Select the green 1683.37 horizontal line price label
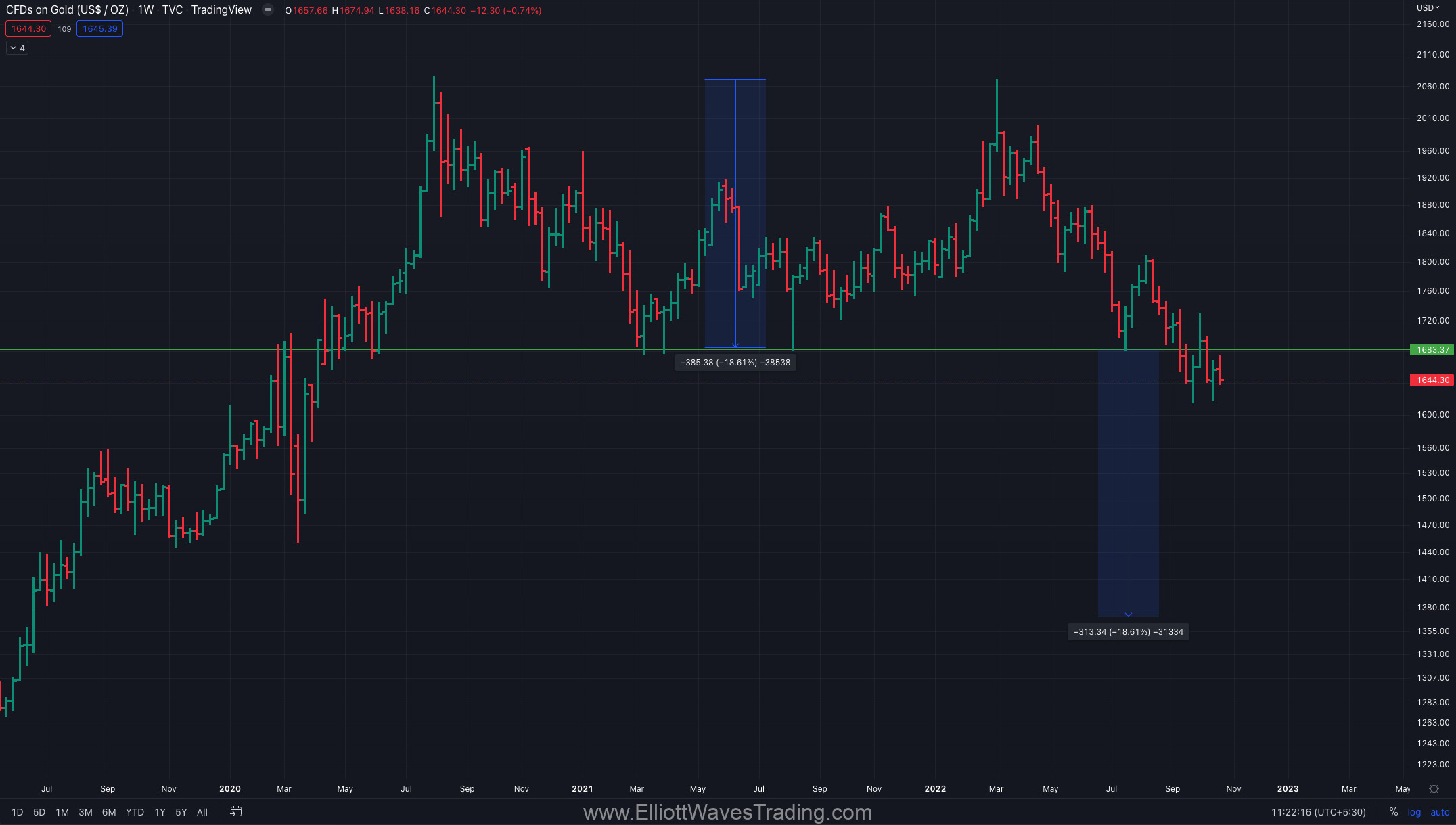 tap(1432, 350)
